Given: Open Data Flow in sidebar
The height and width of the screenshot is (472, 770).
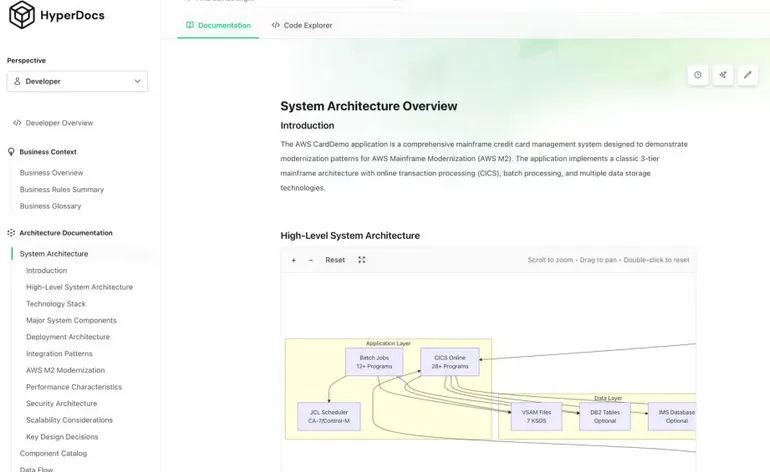Looking at the screenshot, I should [x=36, y=469].
